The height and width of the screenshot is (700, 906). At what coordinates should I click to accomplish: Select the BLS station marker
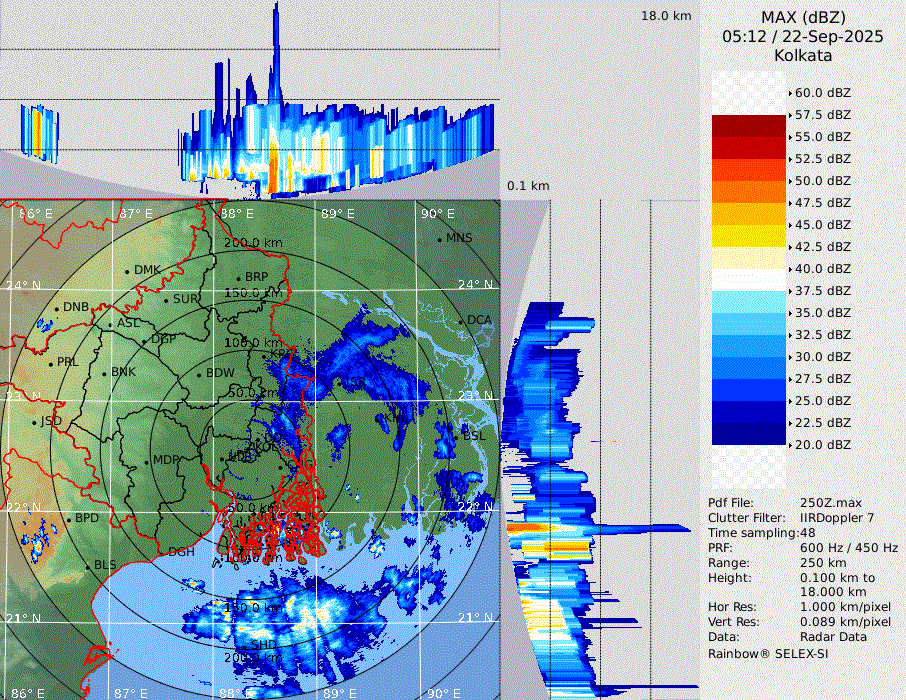click(x=88, y=567)
